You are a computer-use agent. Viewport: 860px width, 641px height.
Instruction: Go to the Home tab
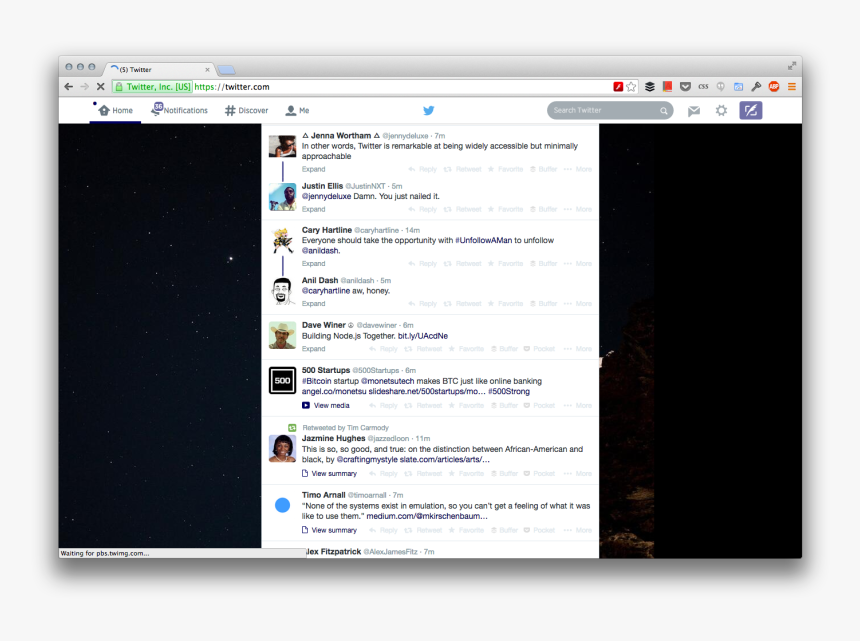[116, 110]
